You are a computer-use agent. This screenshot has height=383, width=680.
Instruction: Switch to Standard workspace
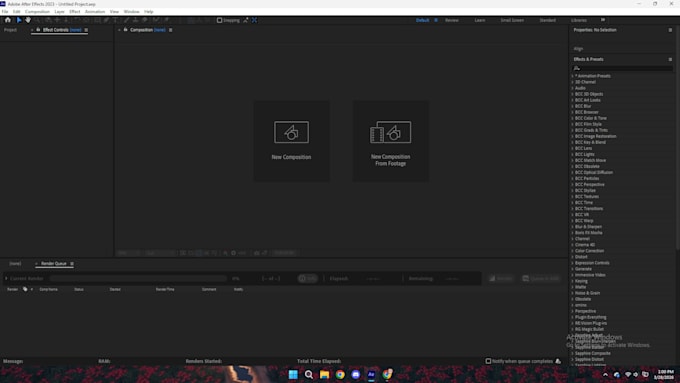[x=547, y=20]
